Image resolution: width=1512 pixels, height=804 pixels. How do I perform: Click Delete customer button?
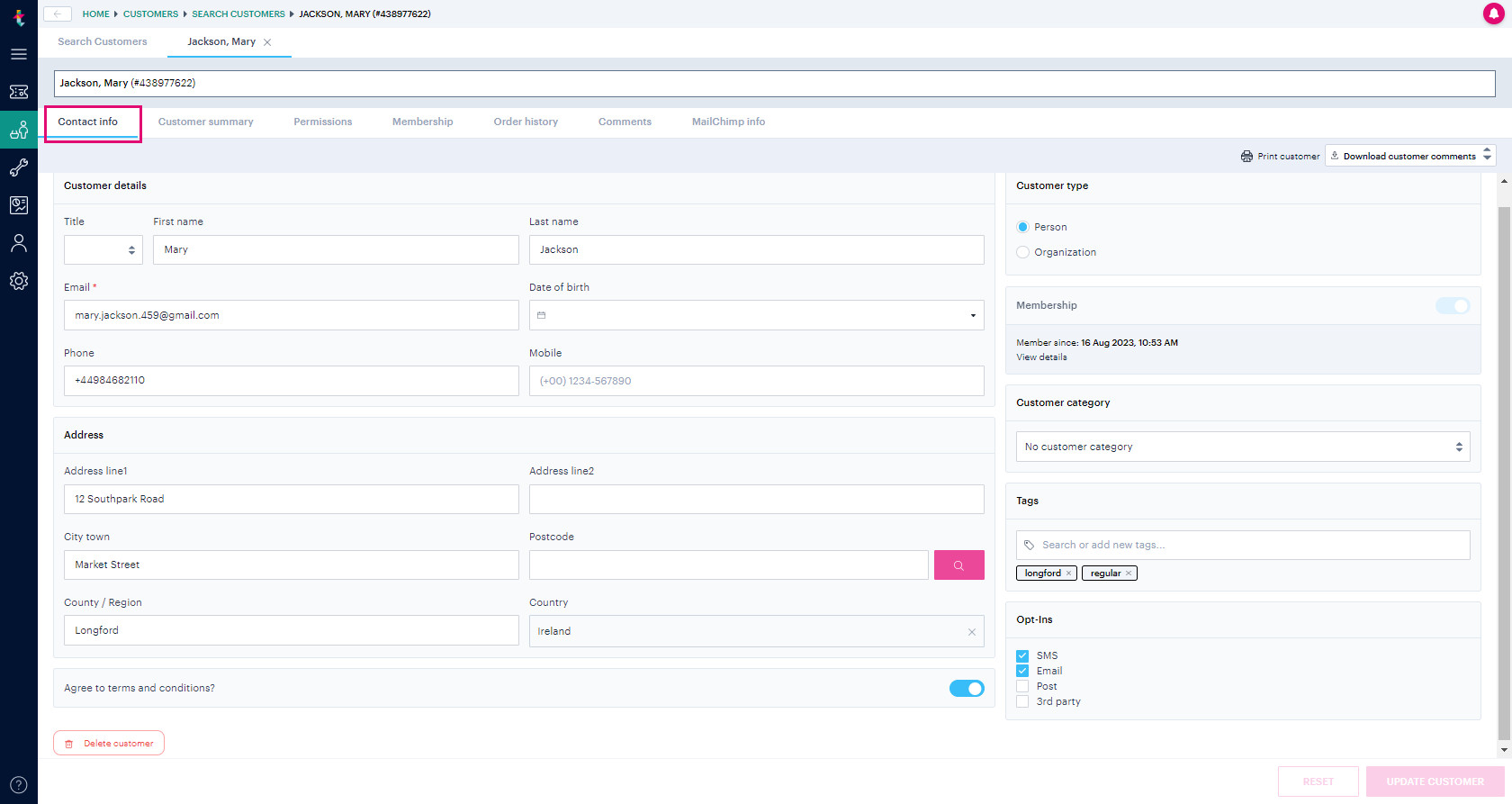pyautogui.click(x=109, y=744)
